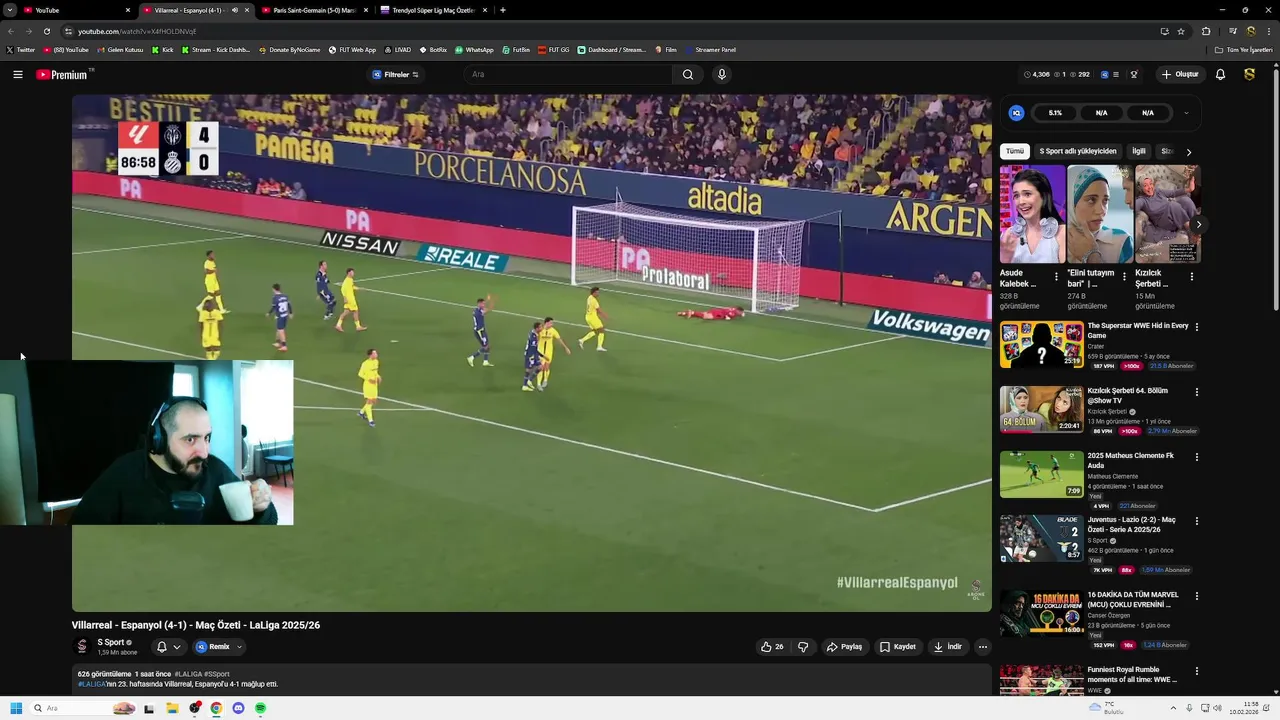The height and width of the screenshot is (720, 1280).
Task: Like the video with 26 likes
Action: click(772, 647)
